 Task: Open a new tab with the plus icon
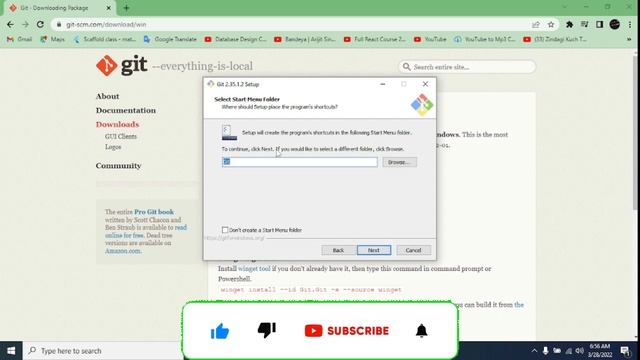[126, 8]
